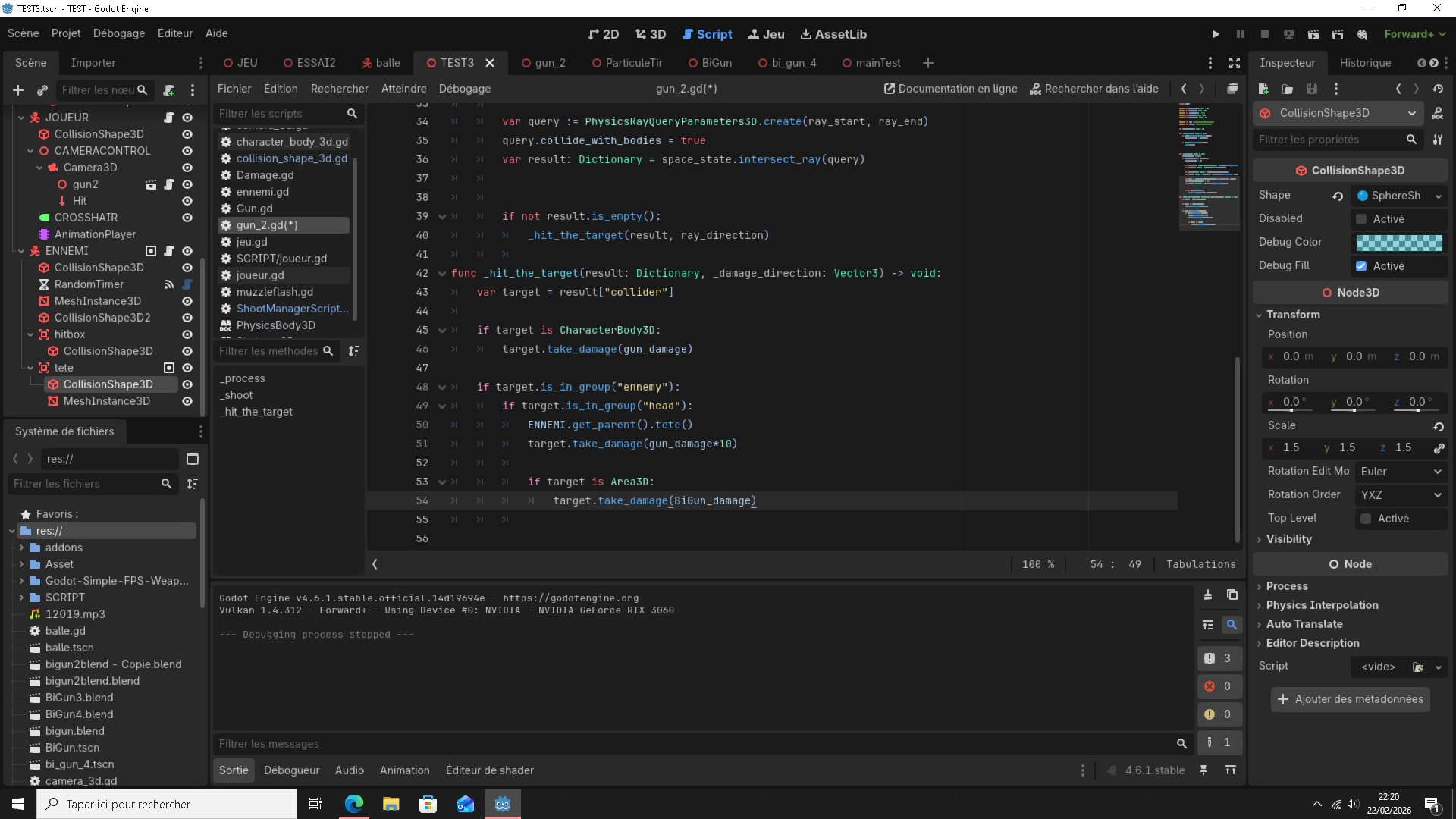Sort methods alphabetically in the script panel
This screenshot has height=819, width=1456.
coord(353,351)
